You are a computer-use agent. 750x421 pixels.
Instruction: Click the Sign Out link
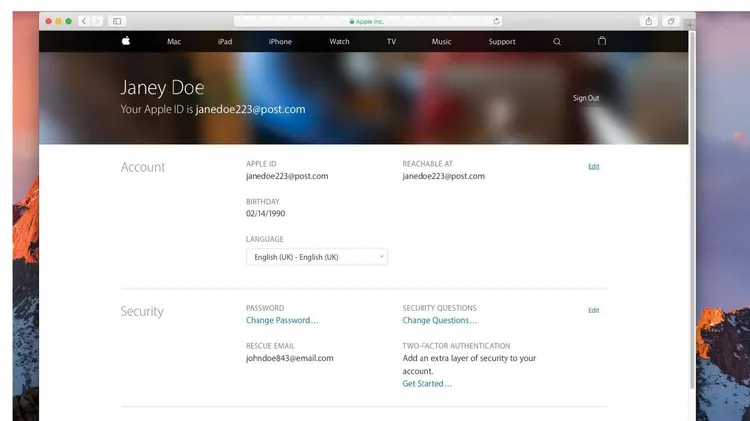(586, 98)
